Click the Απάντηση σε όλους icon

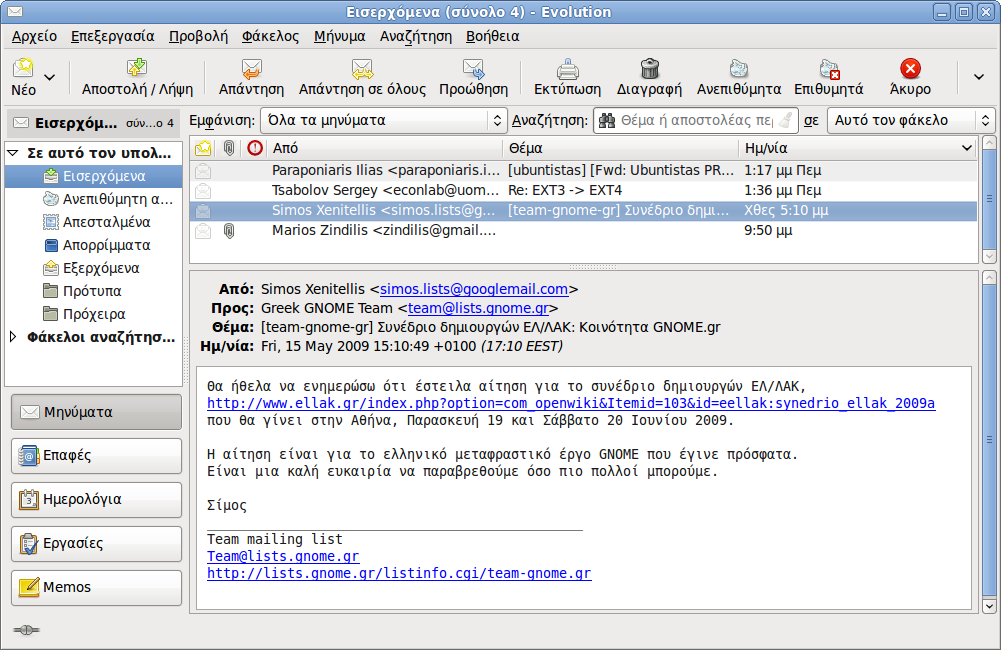pyautogui.click(x=362, y=68)
